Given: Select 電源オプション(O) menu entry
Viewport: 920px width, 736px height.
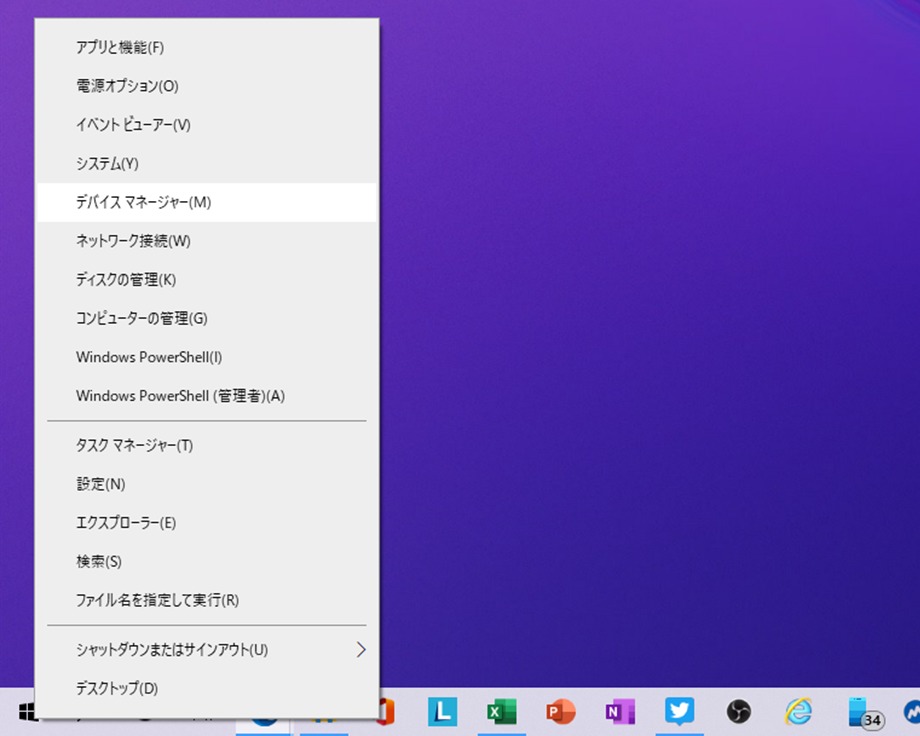Looking at the screenshot, I should pyautogui.click(x=207, y=86).
